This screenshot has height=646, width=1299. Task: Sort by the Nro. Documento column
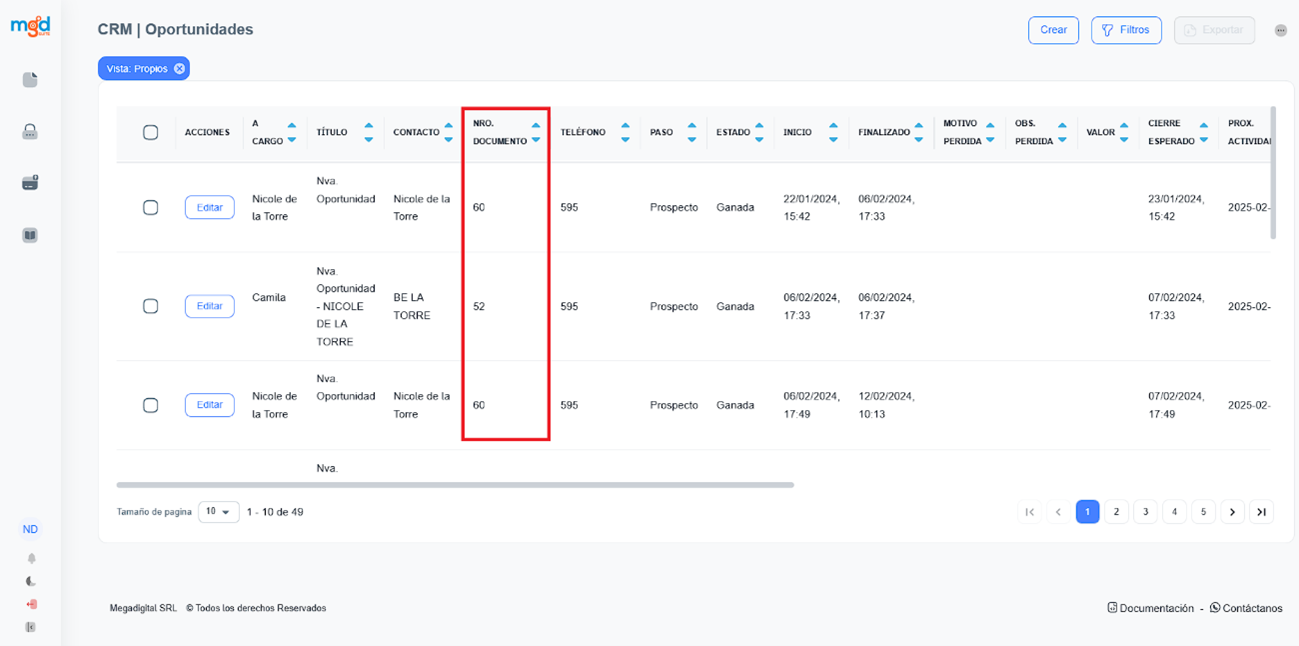coord(536,133)
